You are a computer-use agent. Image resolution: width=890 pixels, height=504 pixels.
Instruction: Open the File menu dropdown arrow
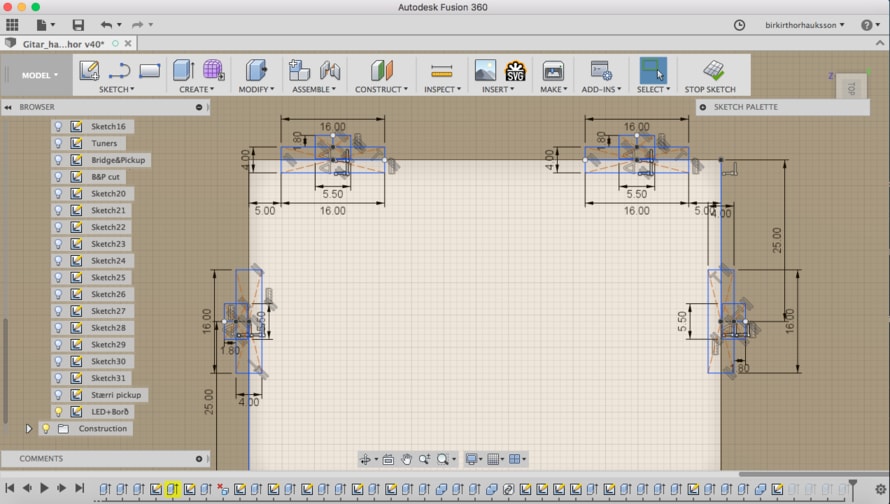click(53, 25)
